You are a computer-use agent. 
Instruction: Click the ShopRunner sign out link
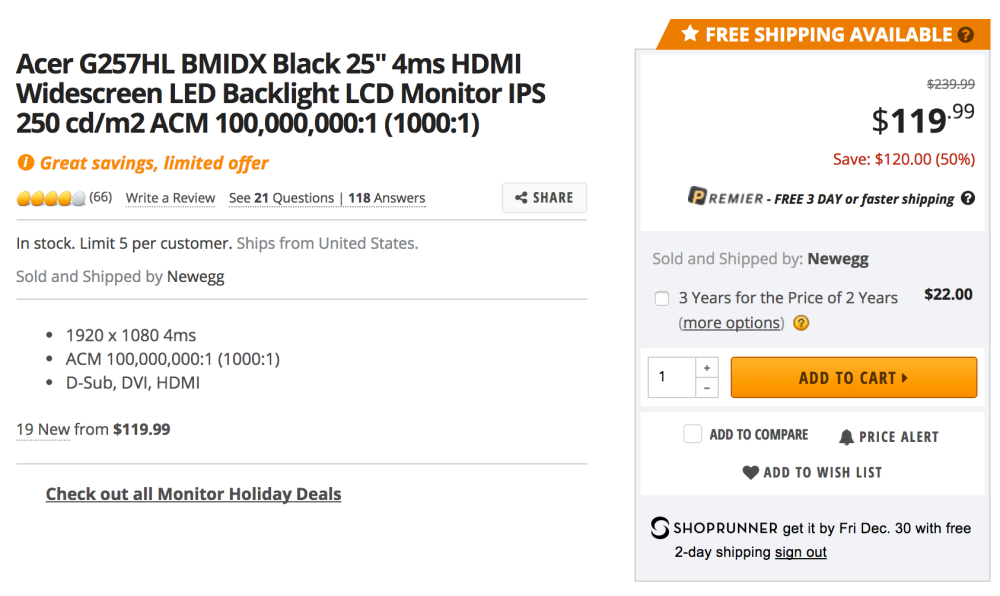tap(800, 552)
